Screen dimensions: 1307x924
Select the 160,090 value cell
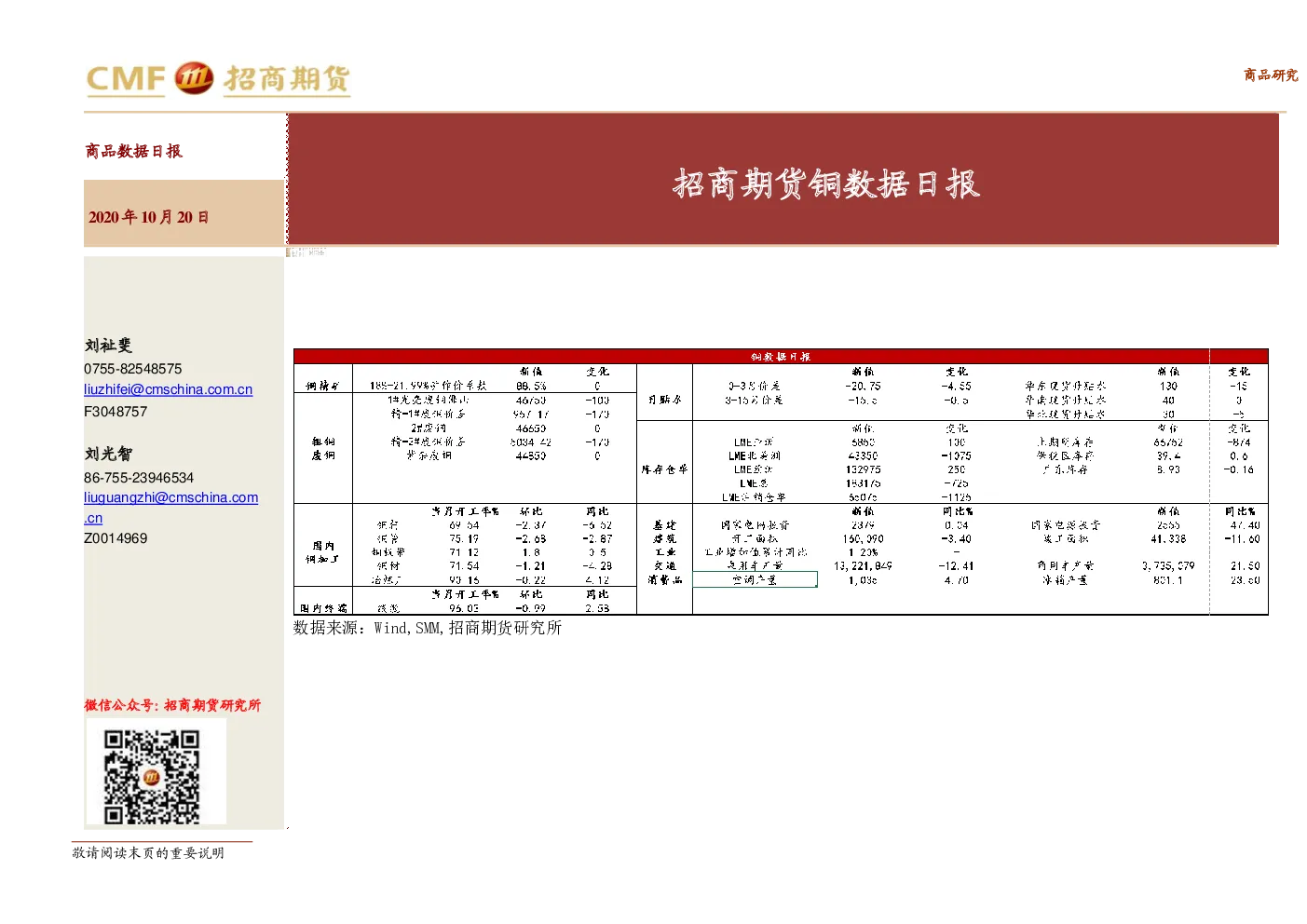click(864, 538)
